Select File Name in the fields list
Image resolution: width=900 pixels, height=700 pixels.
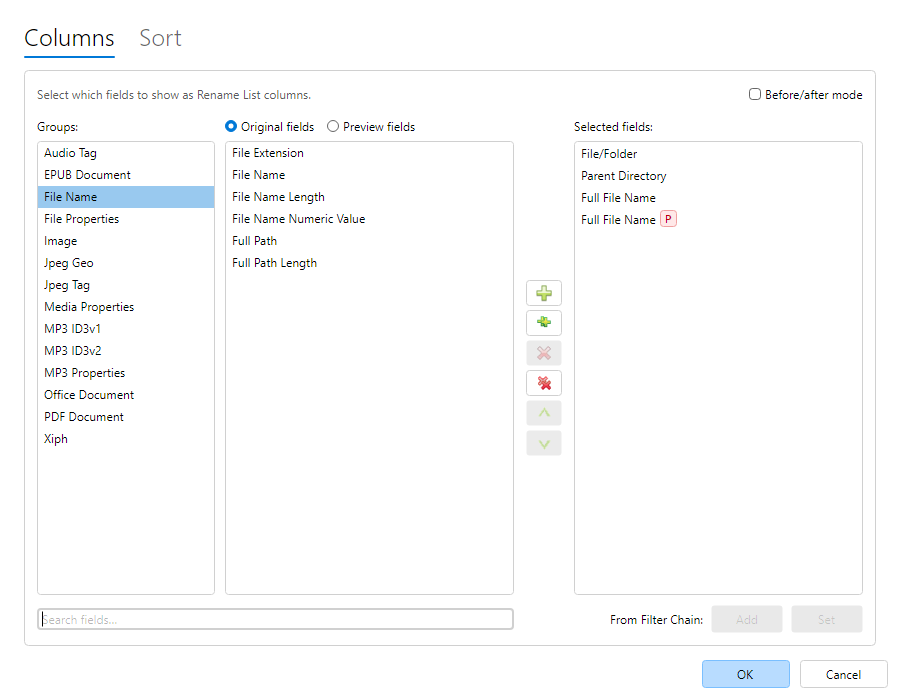369,174
